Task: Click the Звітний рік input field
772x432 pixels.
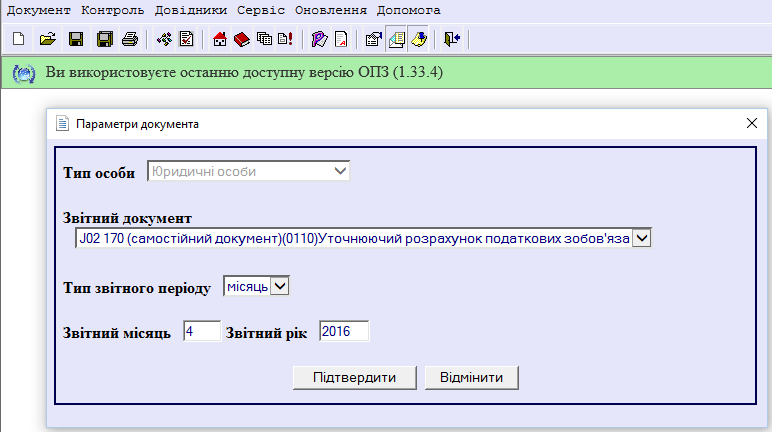Action: (x=344, y=331)
